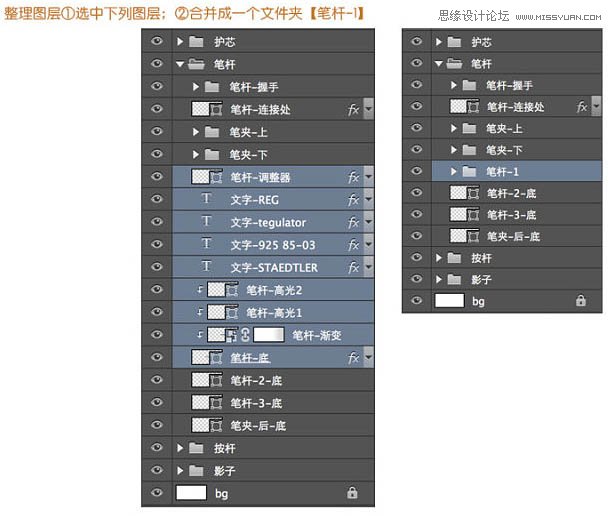
Task: Select the 按杆 group name in left panel
Action: (224, 448)
